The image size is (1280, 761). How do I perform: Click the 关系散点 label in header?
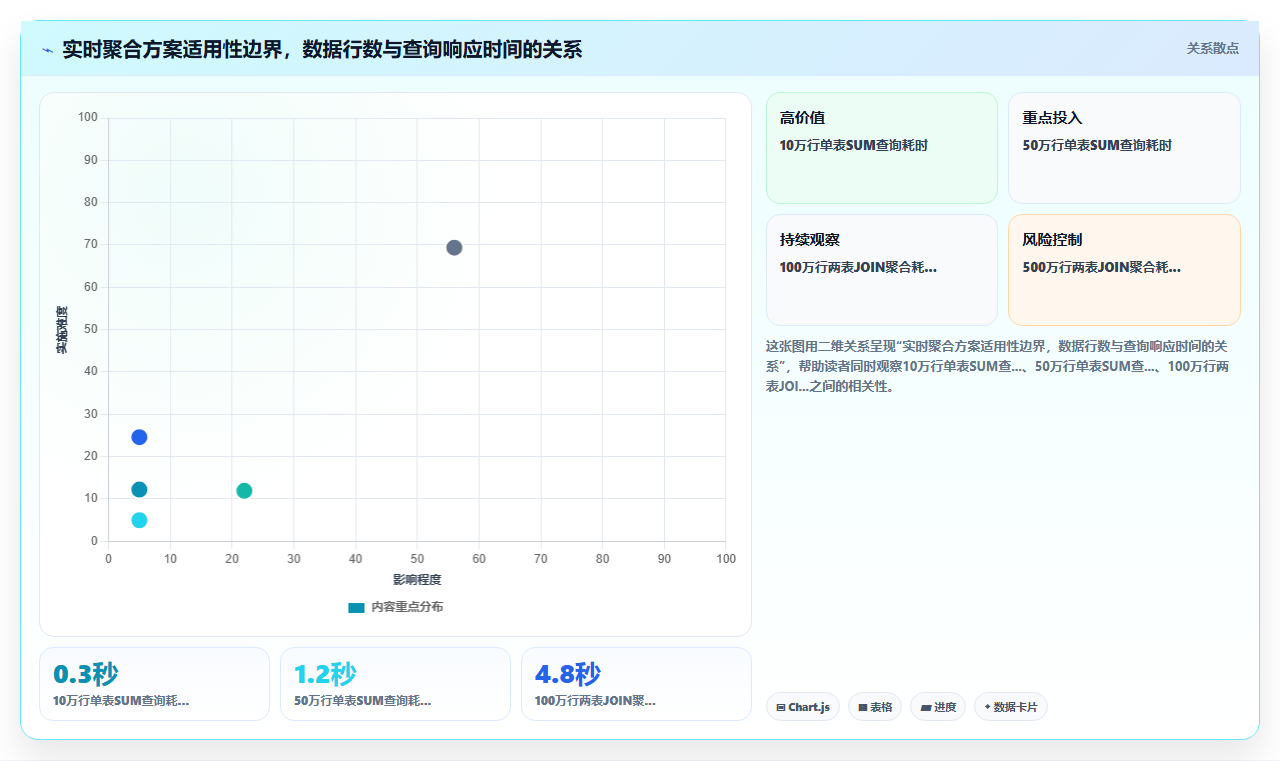pos(1212,48)
